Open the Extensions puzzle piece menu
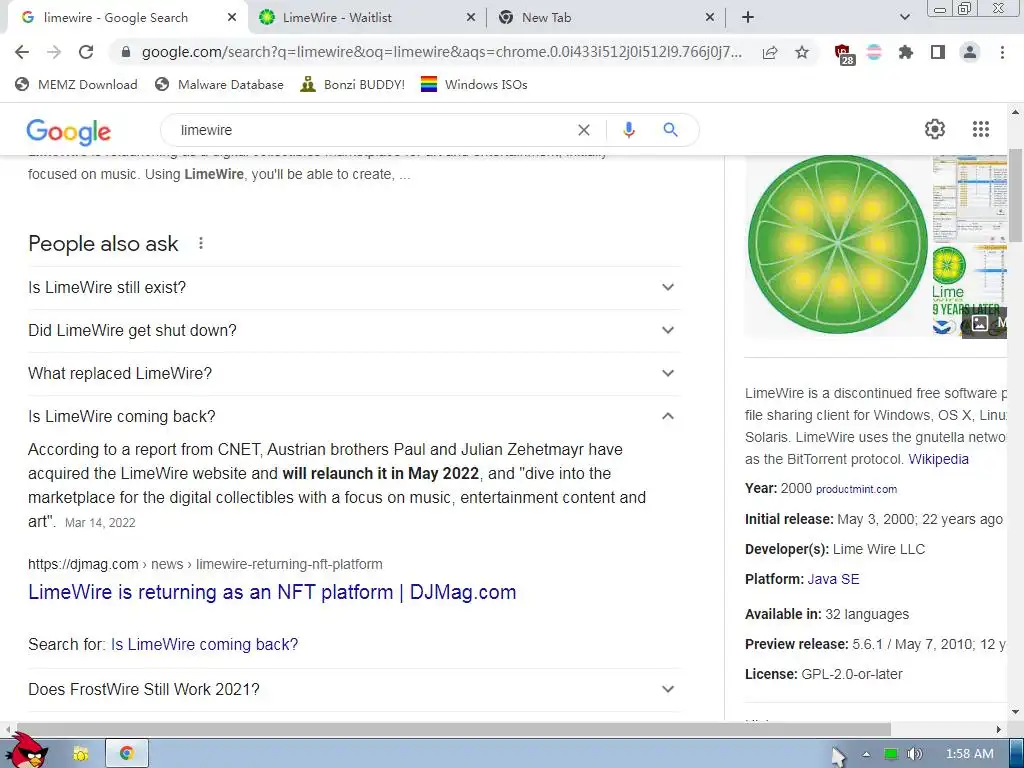Viewport: 1024px width, 768px height. coord(905,52)
